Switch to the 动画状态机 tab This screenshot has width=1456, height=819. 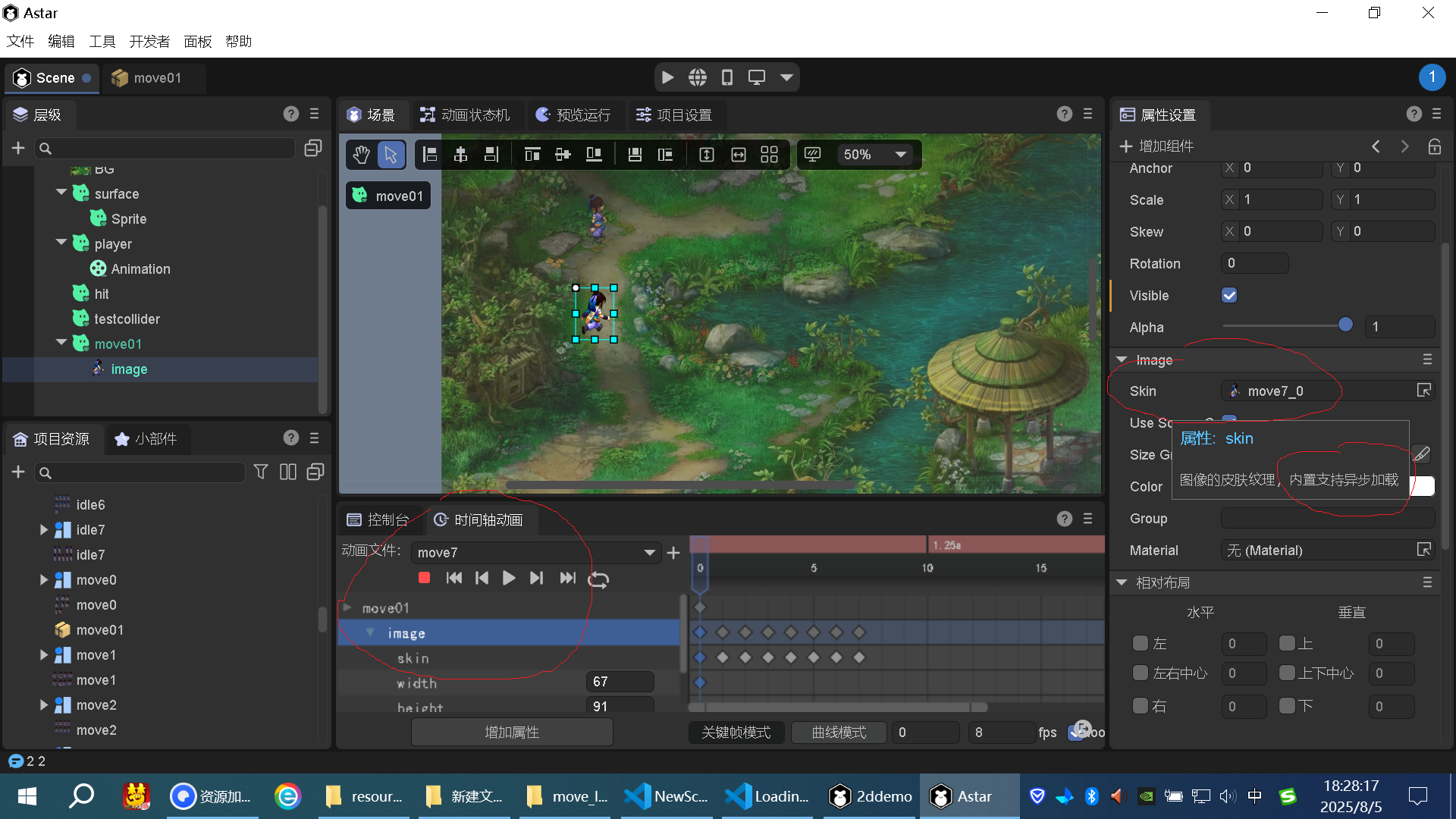pyautogui.click(x=465, y=115)
